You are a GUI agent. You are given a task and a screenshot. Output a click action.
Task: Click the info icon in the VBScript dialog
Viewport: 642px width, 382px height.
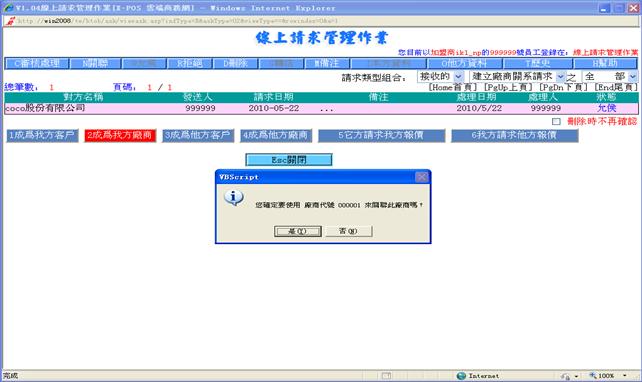[233, 198]
